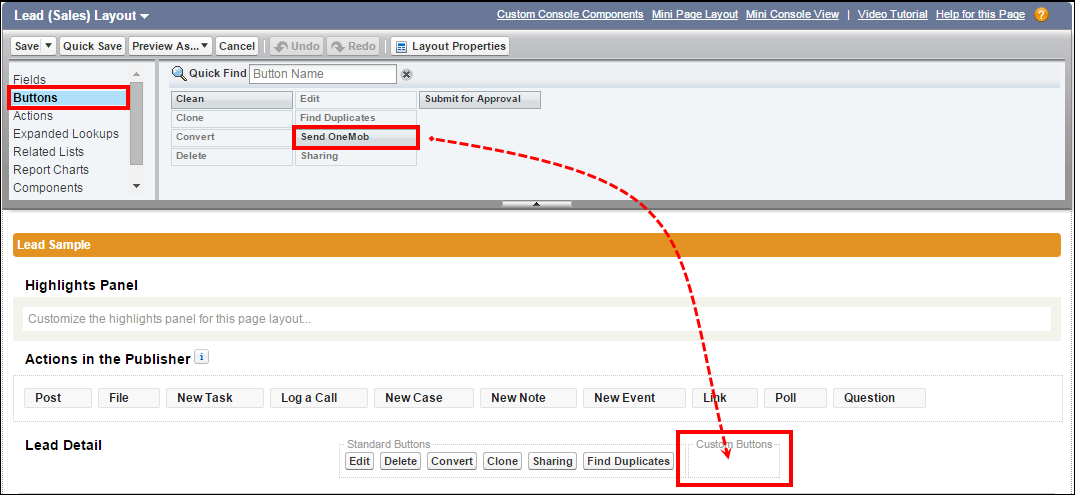1075x495 pixels.
Task: Select the Delete palette item
Action: 232,157
